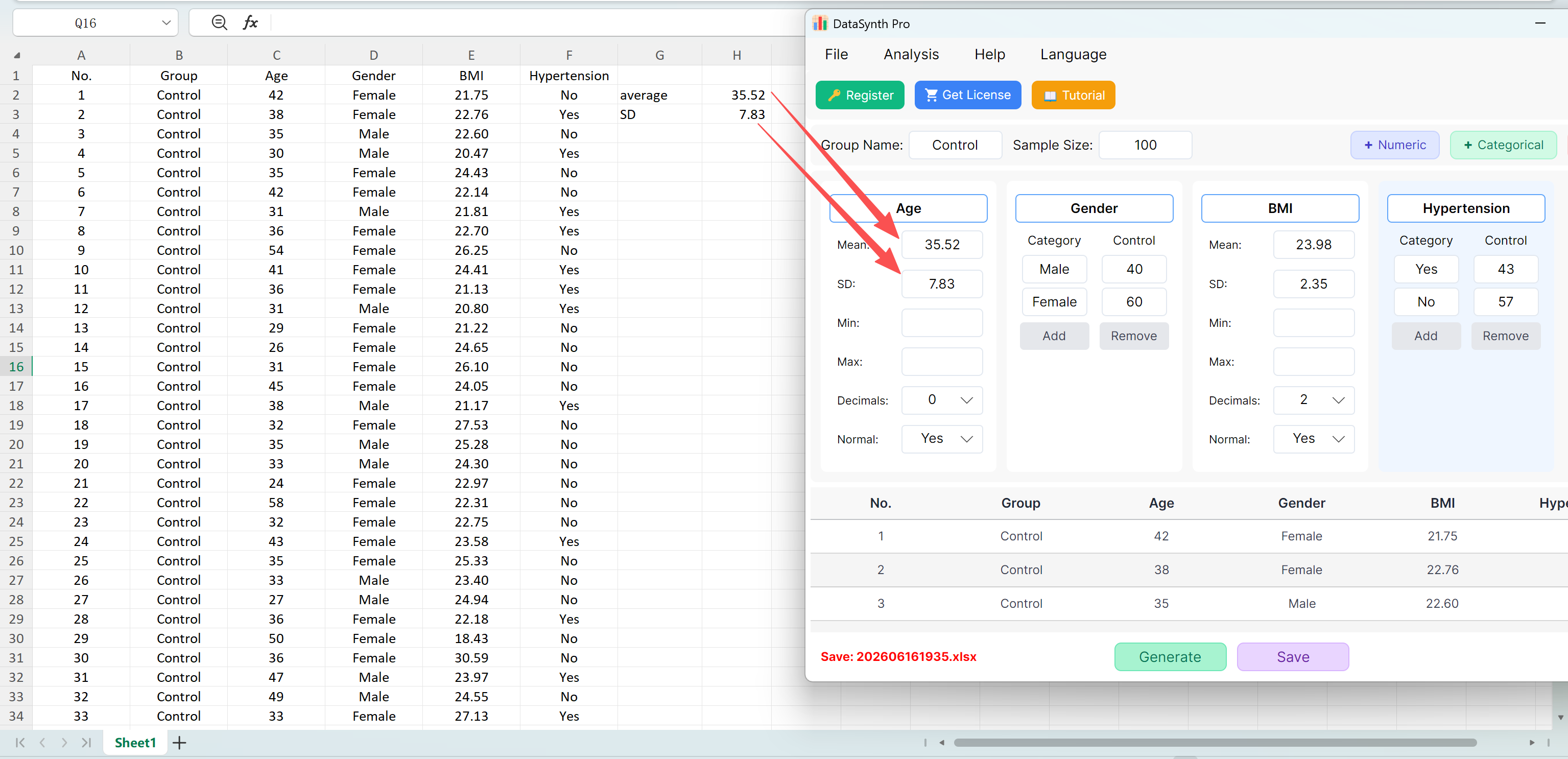
Task: Open the Help menu
Action: point(989,54)
